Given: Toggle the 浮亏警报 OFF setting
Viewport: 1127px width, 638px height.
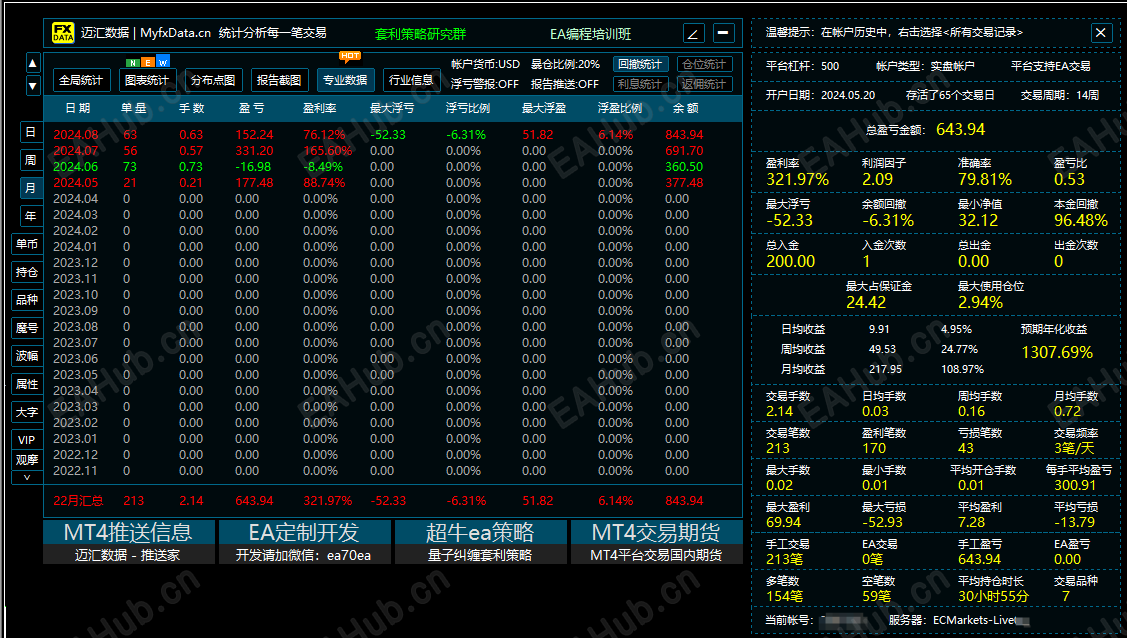Looking at the screenshot, I should point(484,84).
